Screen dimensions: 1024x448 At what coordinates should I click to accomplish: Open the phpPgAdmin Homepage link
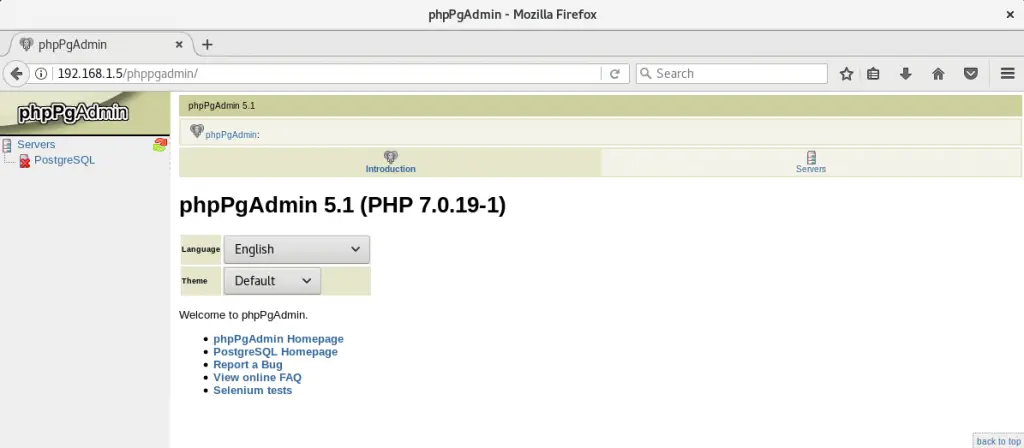tap(278, 339)
